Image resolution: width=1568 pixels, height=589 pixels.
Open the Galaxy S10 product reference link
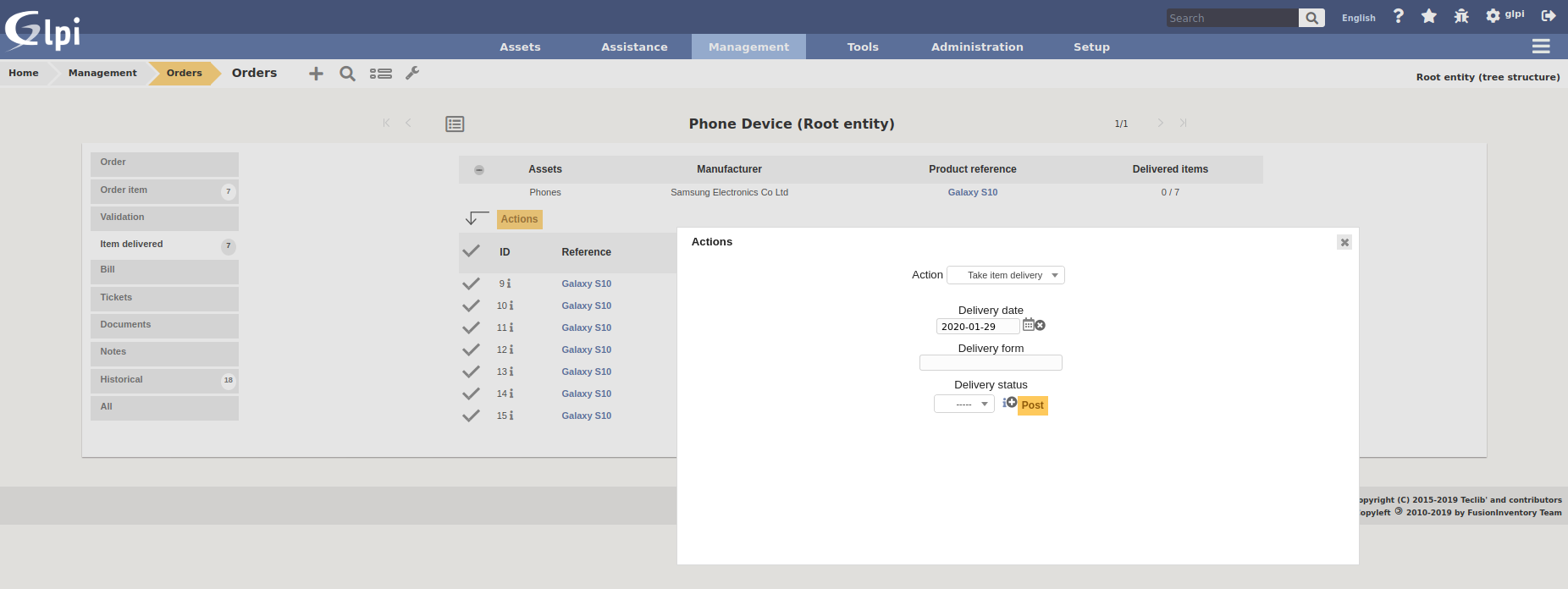(972, 193)
